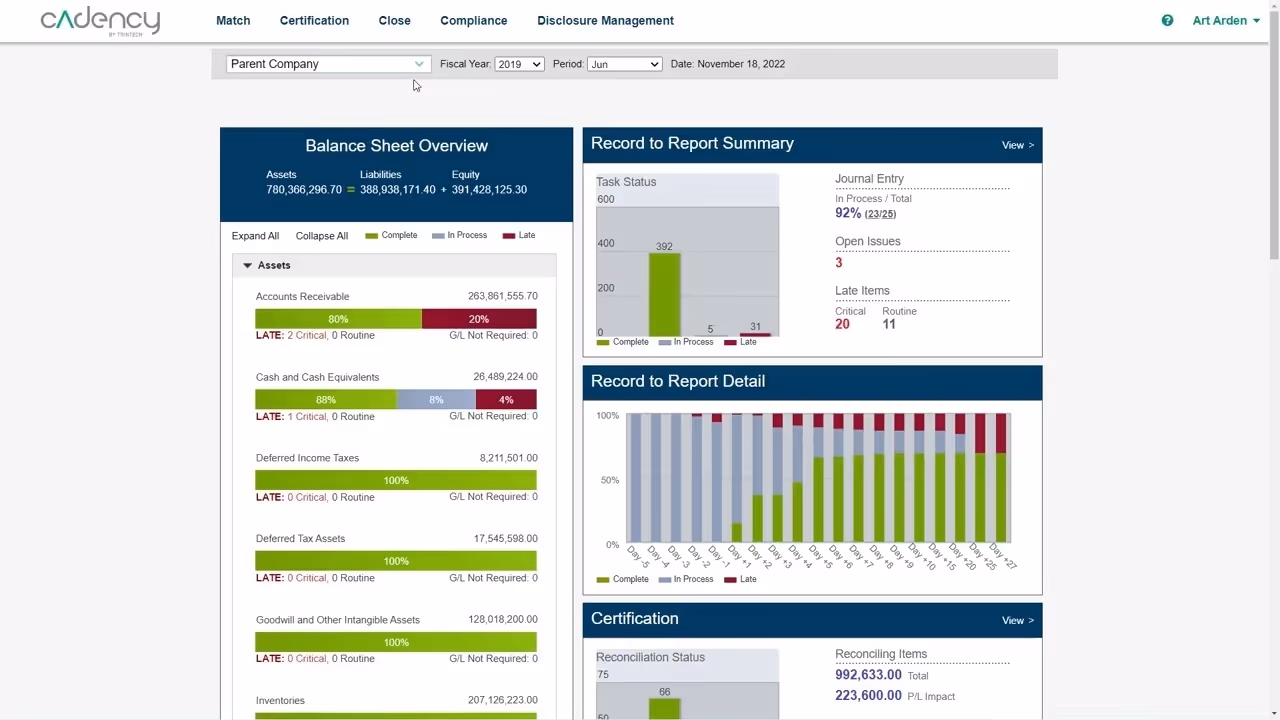Click the In Process legend swatch in Balance Sheet Overview

pos(438,235)
